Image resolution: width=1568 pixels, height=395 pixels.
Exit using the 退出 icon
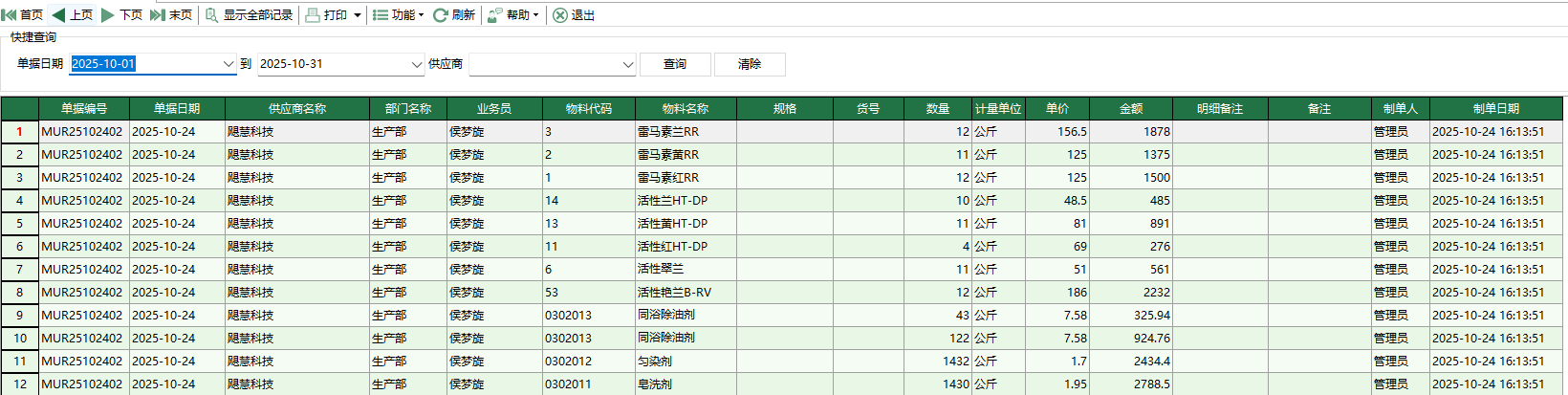click(560, 15)
